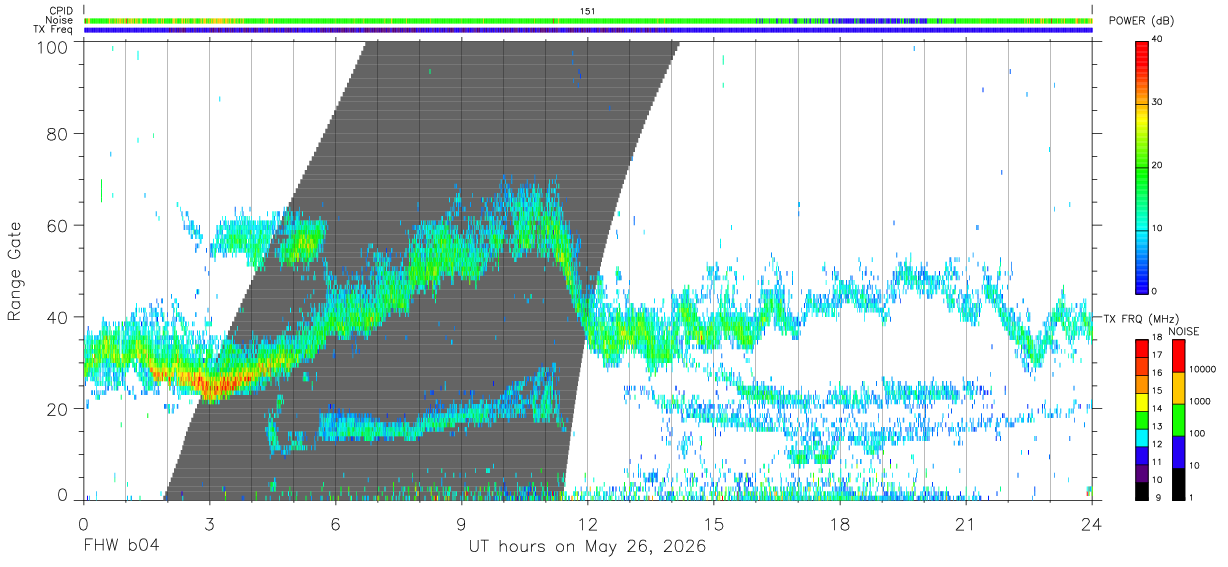Click the 13 label on TX FRQ scale
Screen dimensions: 1228x567
(x=1155, y=426)
